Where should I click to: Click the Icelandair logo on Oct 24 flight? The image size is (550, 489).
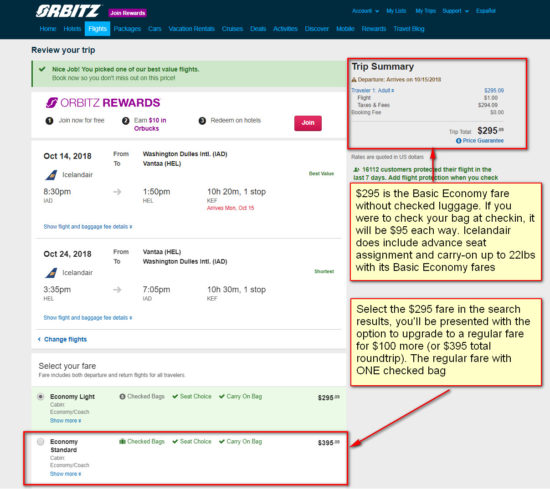click(52, 273)
